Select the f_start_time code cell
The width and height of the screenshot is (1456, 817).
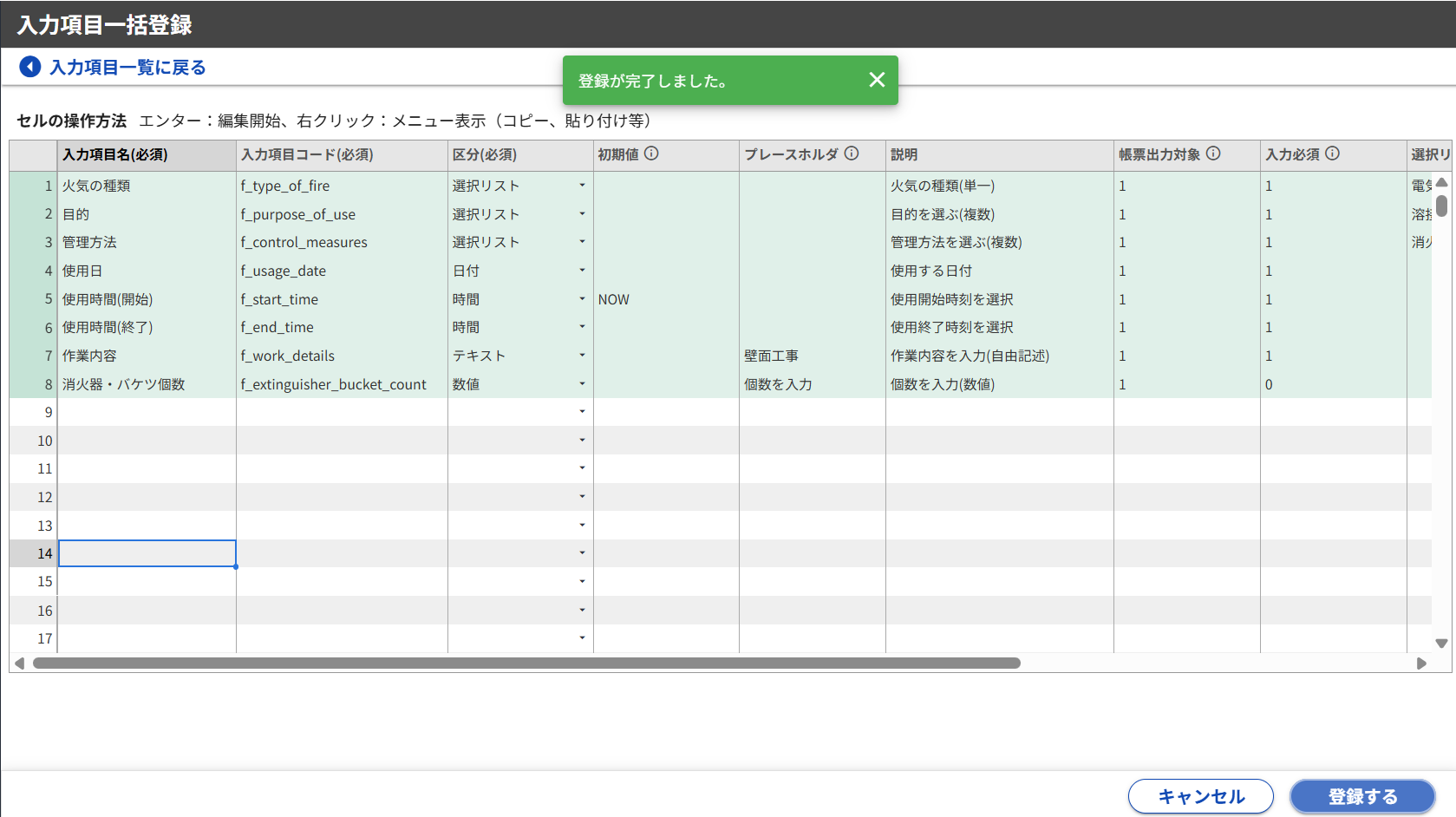click(341, 299)
